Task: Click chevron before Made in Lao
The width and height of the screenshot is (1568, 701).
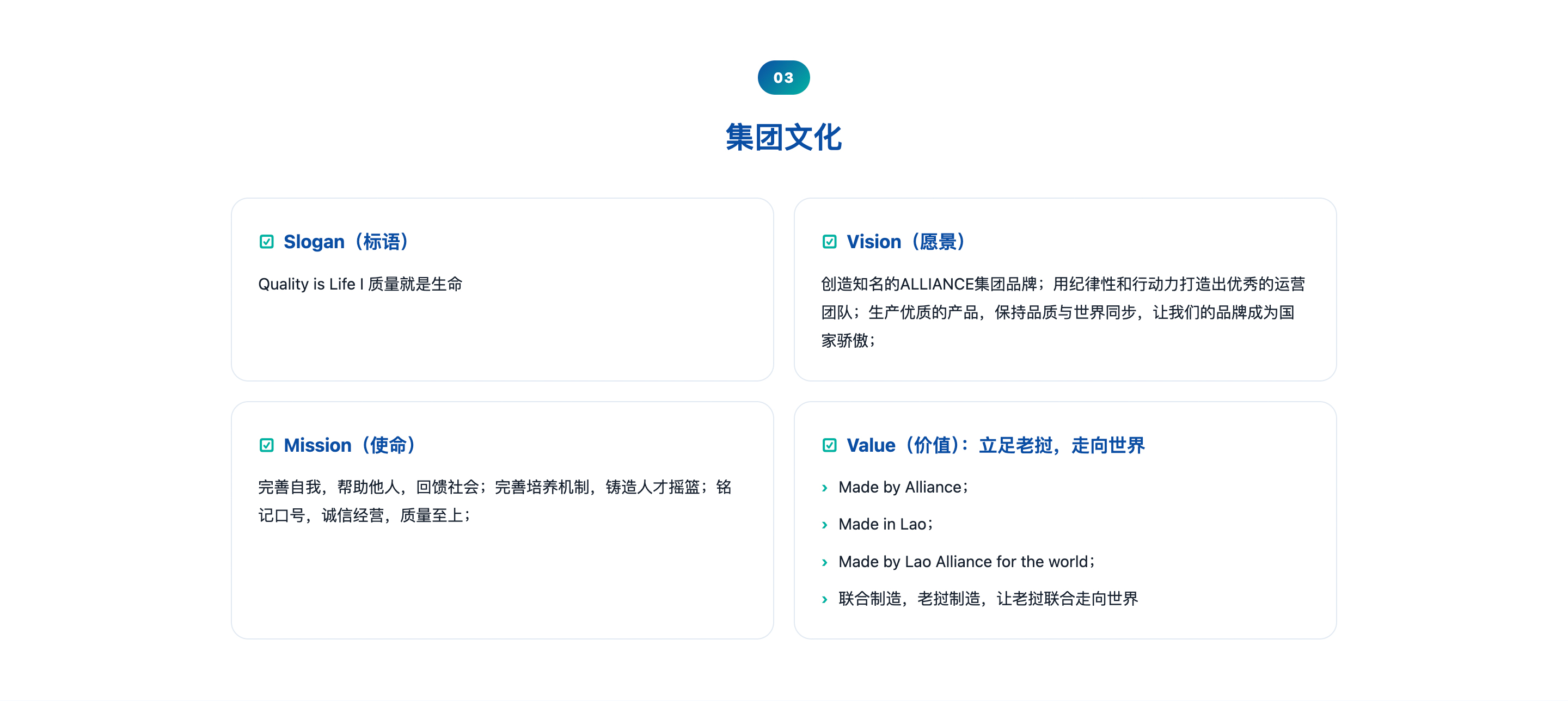Action: click(825, 525)
